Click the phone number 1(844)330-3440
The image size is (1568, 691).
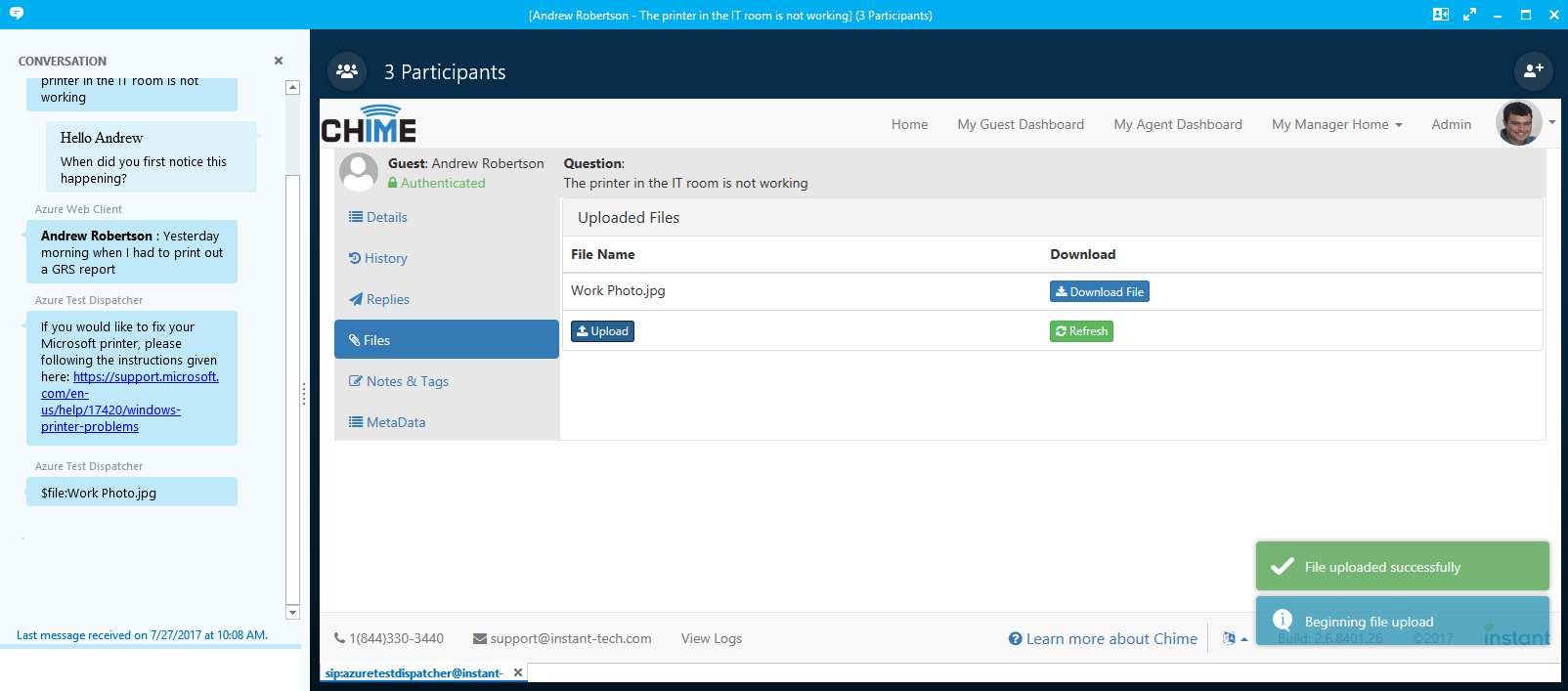389,638
